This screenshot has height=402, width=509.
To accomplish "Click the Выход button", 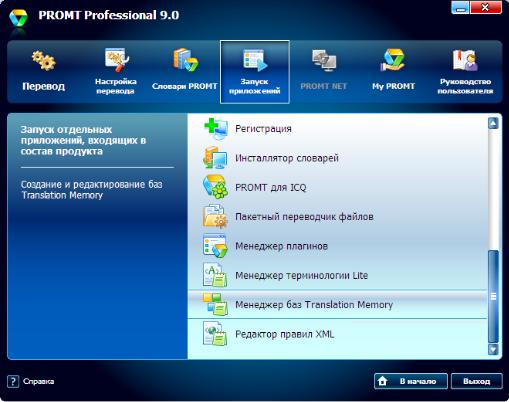I will [477, 381].
